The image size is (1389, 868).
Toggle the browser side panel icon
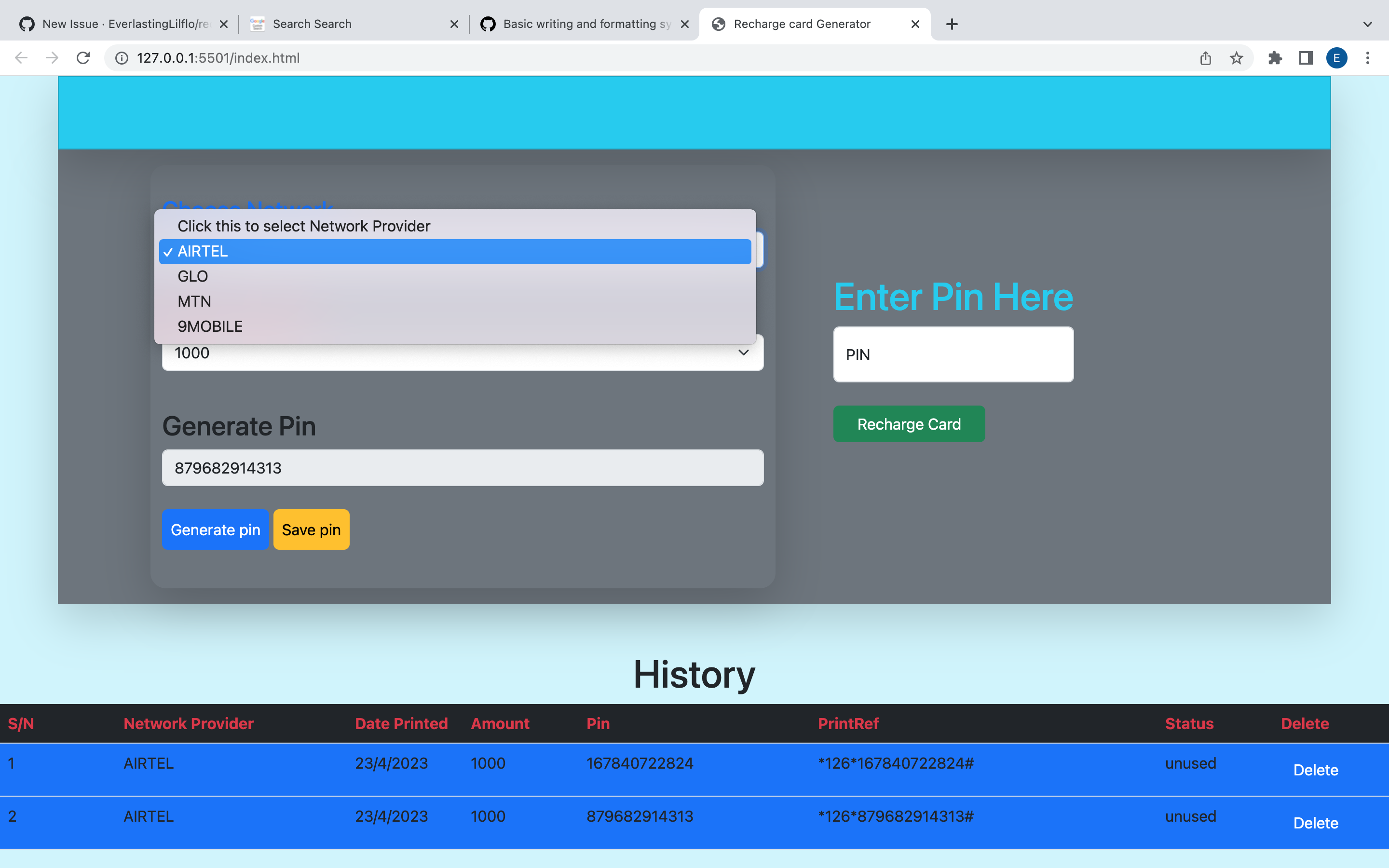[1306, 58]
